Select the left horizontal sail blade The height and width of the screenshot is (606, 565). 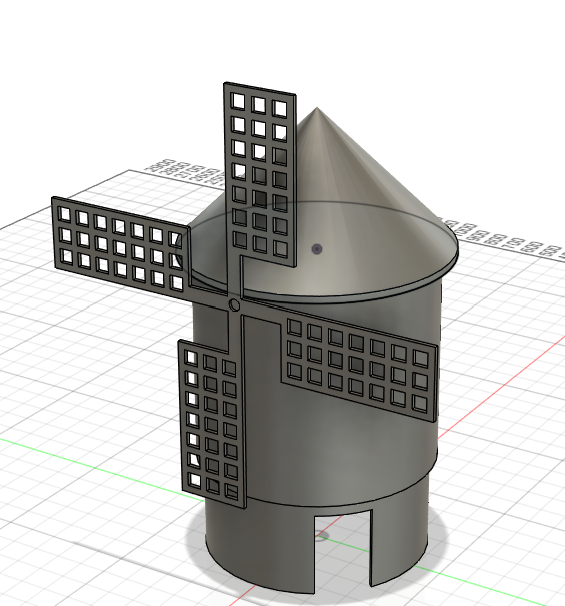[120, 245]
